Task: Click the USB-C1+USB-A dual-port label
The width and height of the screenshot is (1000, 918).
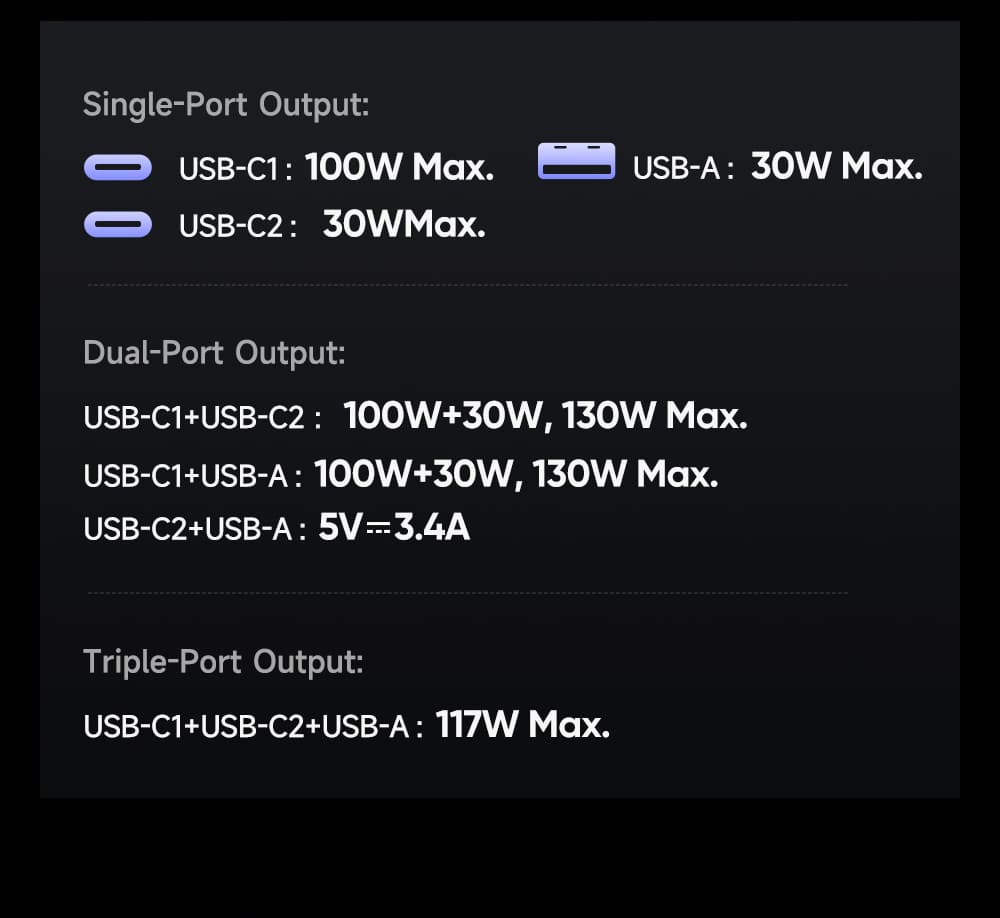Action: [x=192, y=476]
